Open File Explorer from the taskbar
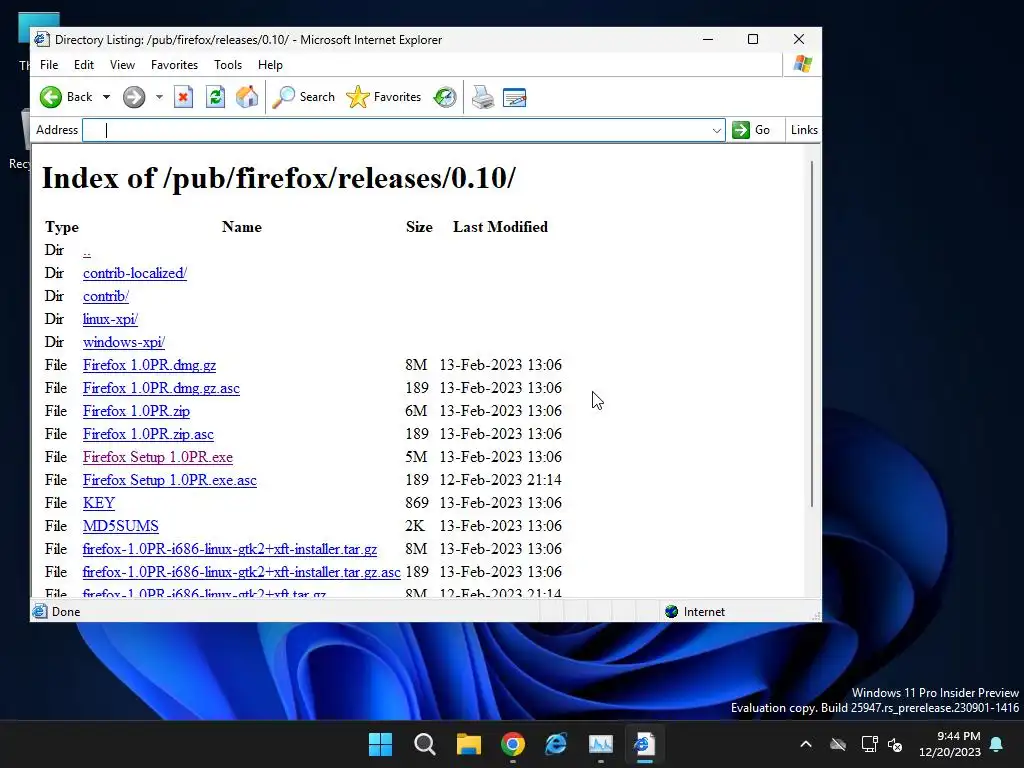1024x768 pixels. pyautogui.click(x=468, y=744)
